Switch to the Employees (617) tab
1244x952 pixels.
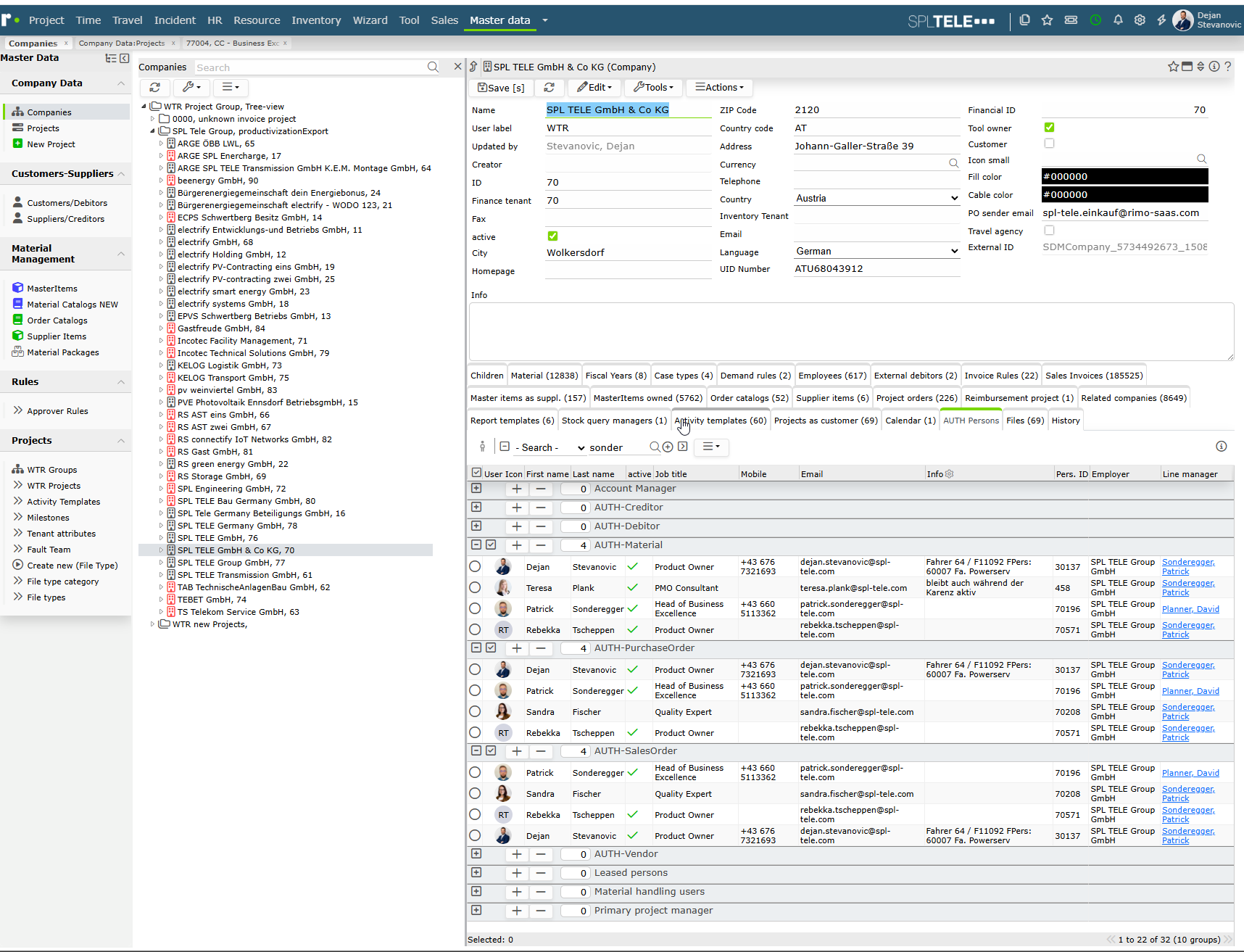[x=832, y=376]
